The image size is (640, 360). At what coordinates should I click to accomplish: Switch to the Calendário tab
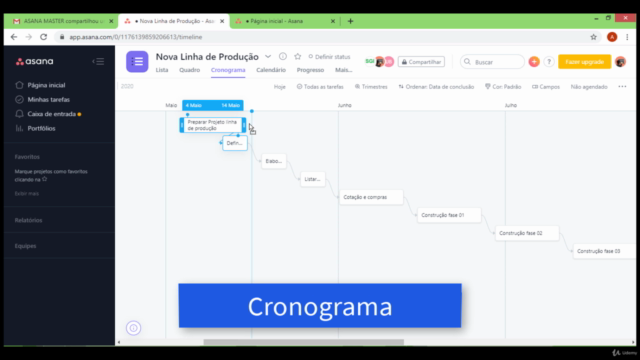(271, 70)
